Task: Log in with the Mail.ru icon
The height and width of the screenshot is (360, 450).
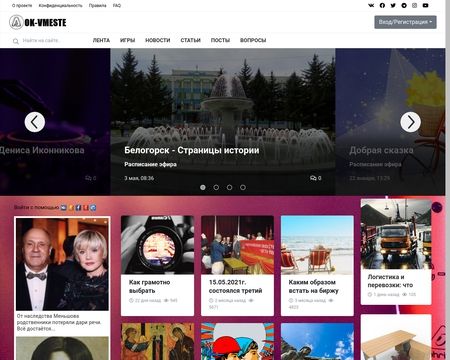Action: [x=93, y=208]
